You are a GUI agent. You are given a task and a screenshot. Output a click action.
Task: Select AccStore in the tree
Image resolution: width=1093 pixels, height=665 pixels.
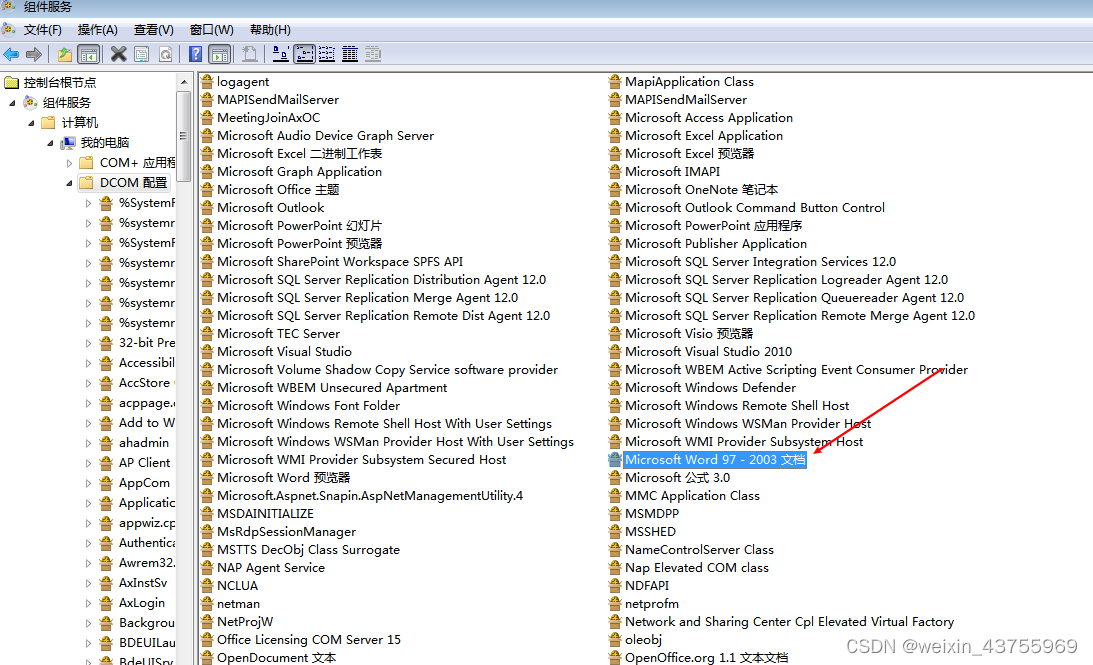[x=144, y=383]
